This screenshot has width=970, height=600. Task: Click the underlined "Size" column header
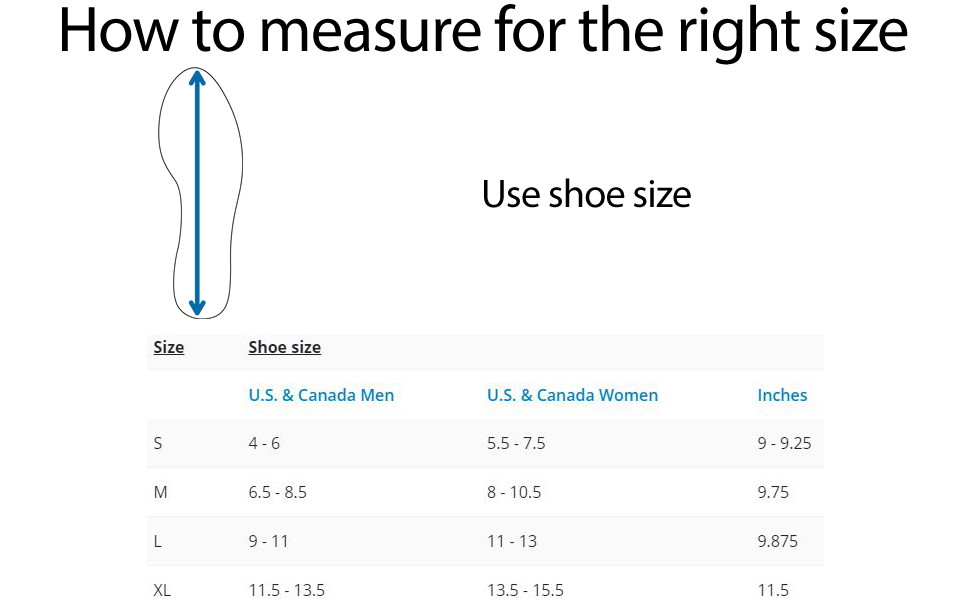[169, 348]
